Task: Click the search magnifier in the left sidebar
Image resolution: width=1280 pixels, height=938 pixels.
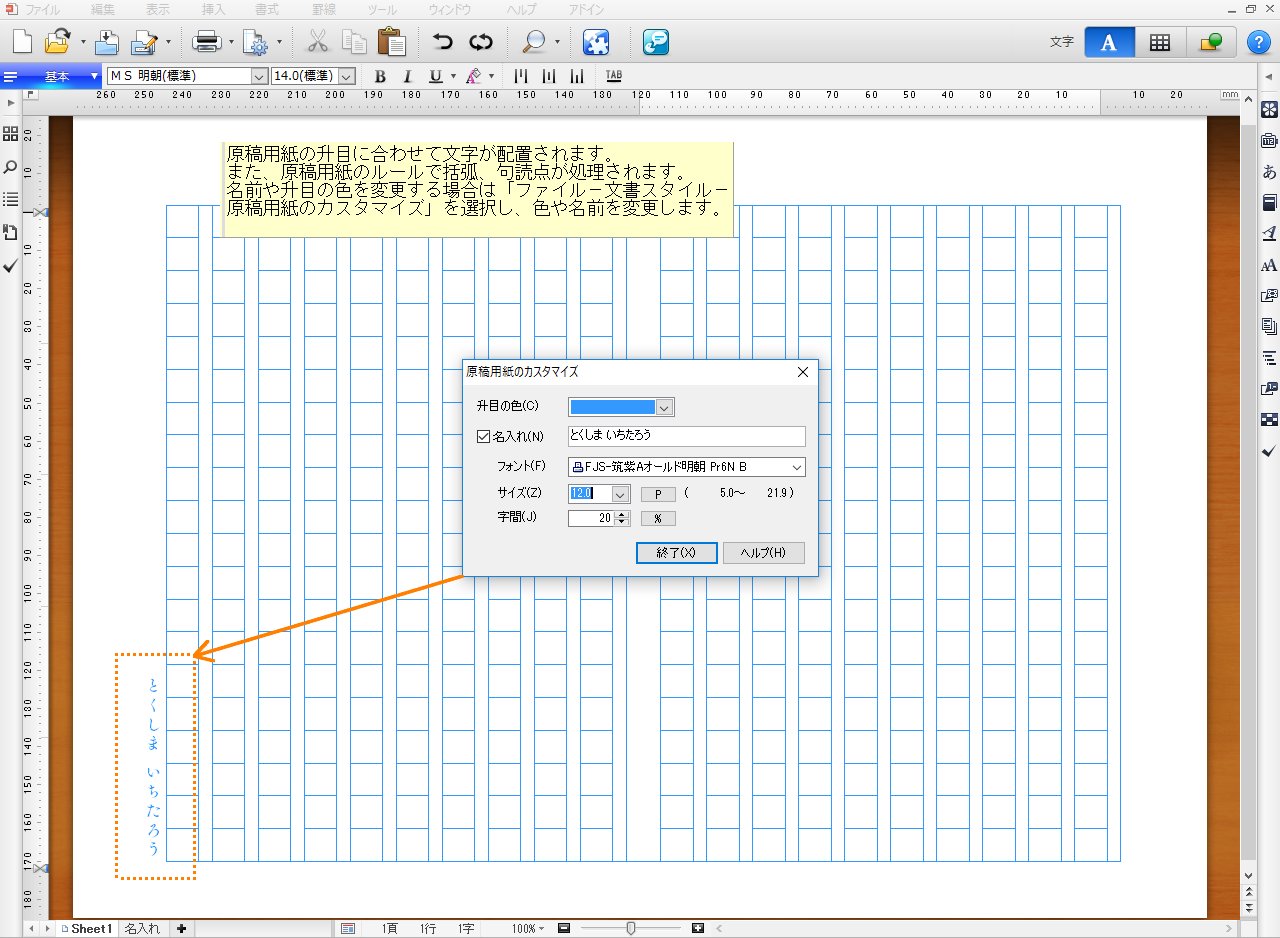Action: click(10, 167)
